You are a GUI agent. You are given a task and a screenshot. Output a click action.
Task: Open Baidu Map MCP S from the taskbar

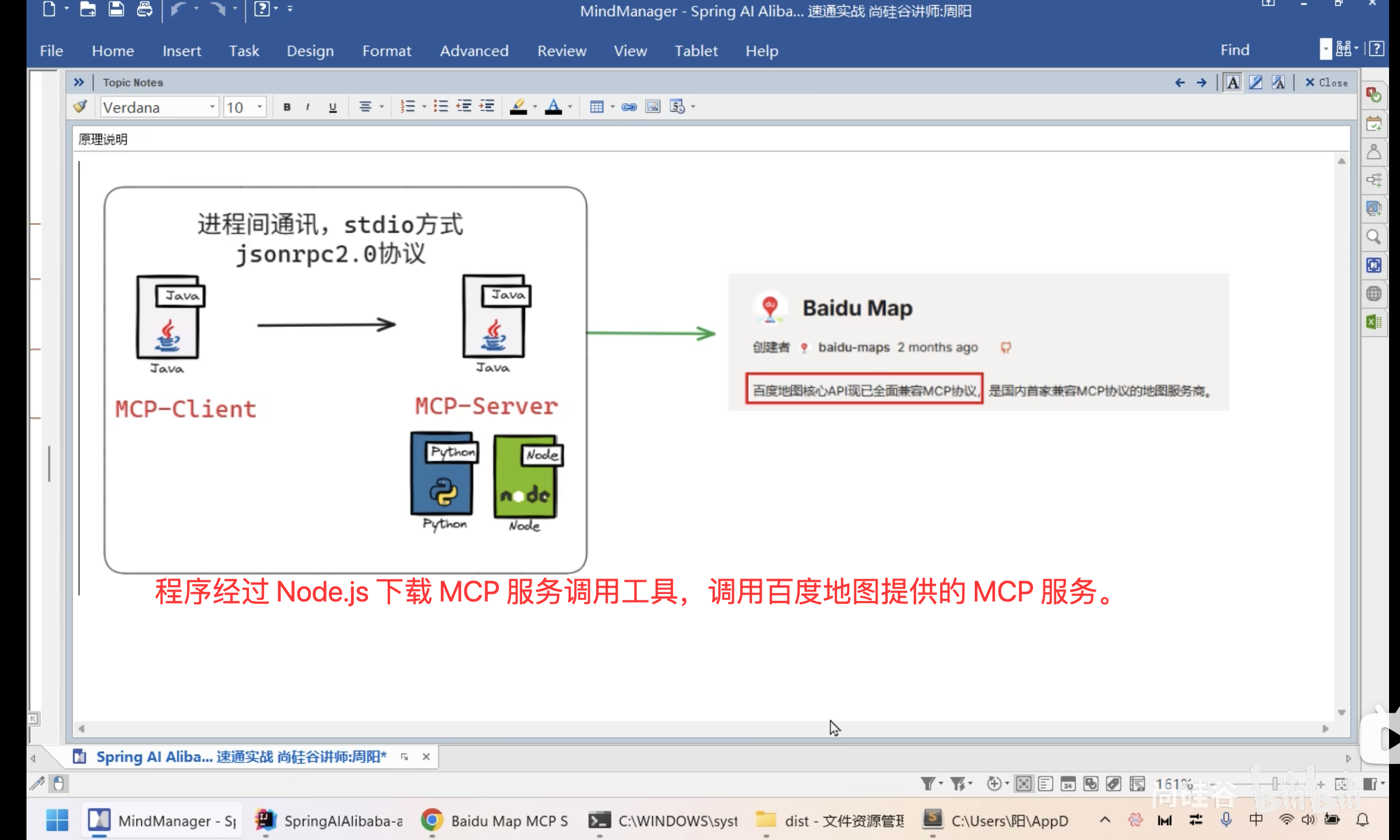point(494,820)
